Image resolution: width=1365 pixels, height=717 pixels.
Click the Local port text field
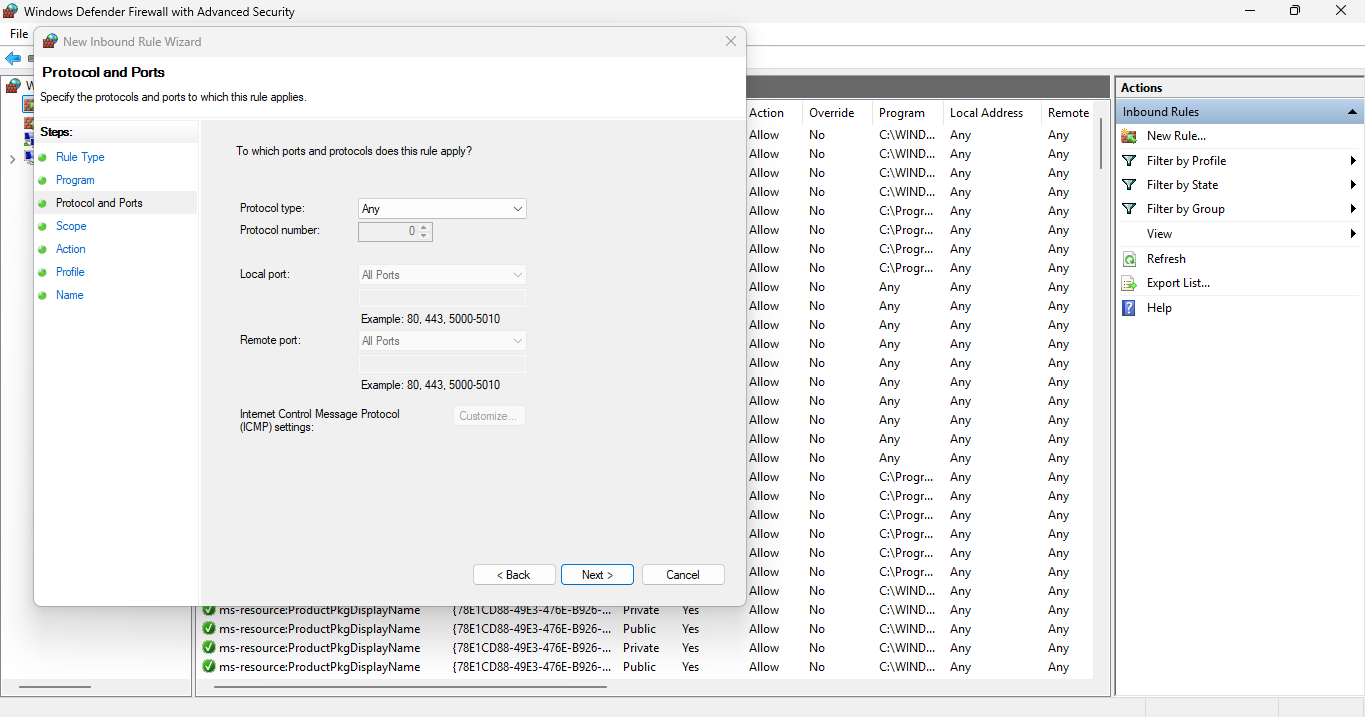(x=442, y=298)
